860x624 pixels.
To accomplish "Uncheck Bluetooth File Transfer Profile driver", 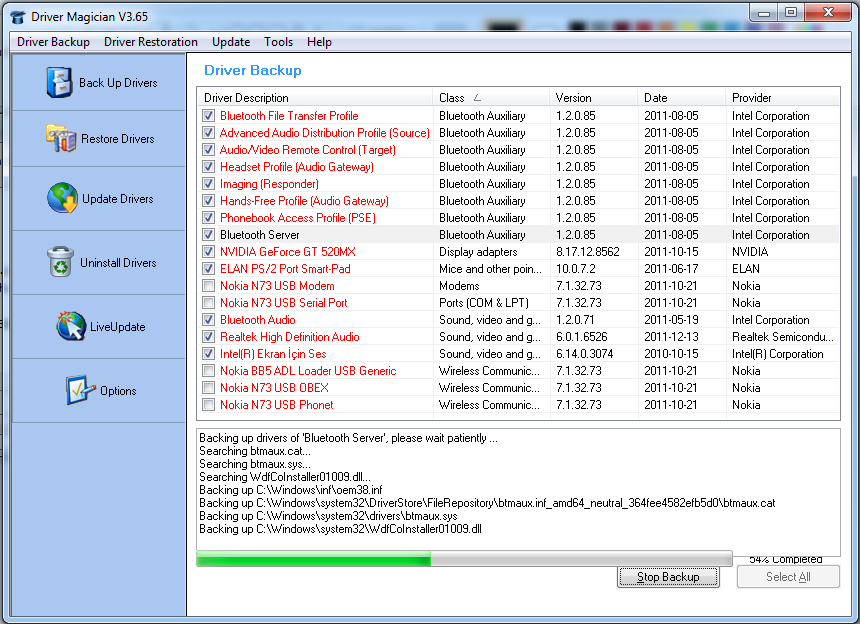I will click(x=208, y=116).
